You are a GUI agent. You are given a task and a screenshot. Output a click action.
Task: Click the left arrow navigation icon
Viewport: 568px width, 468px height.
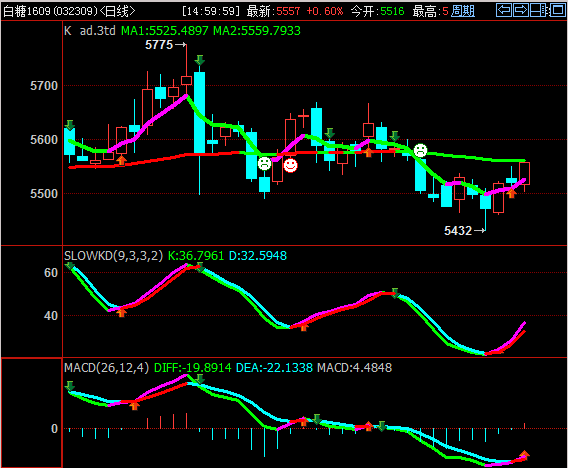504,10
